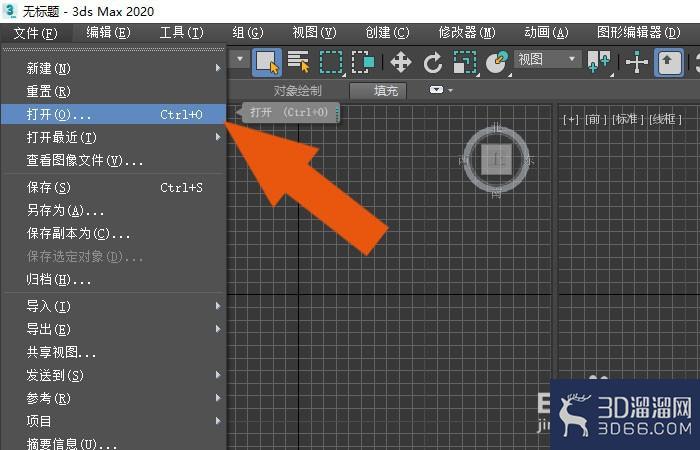Click the [标准] viewport setting label
Viewport: 700px width, 450px height.
(628, 119)
